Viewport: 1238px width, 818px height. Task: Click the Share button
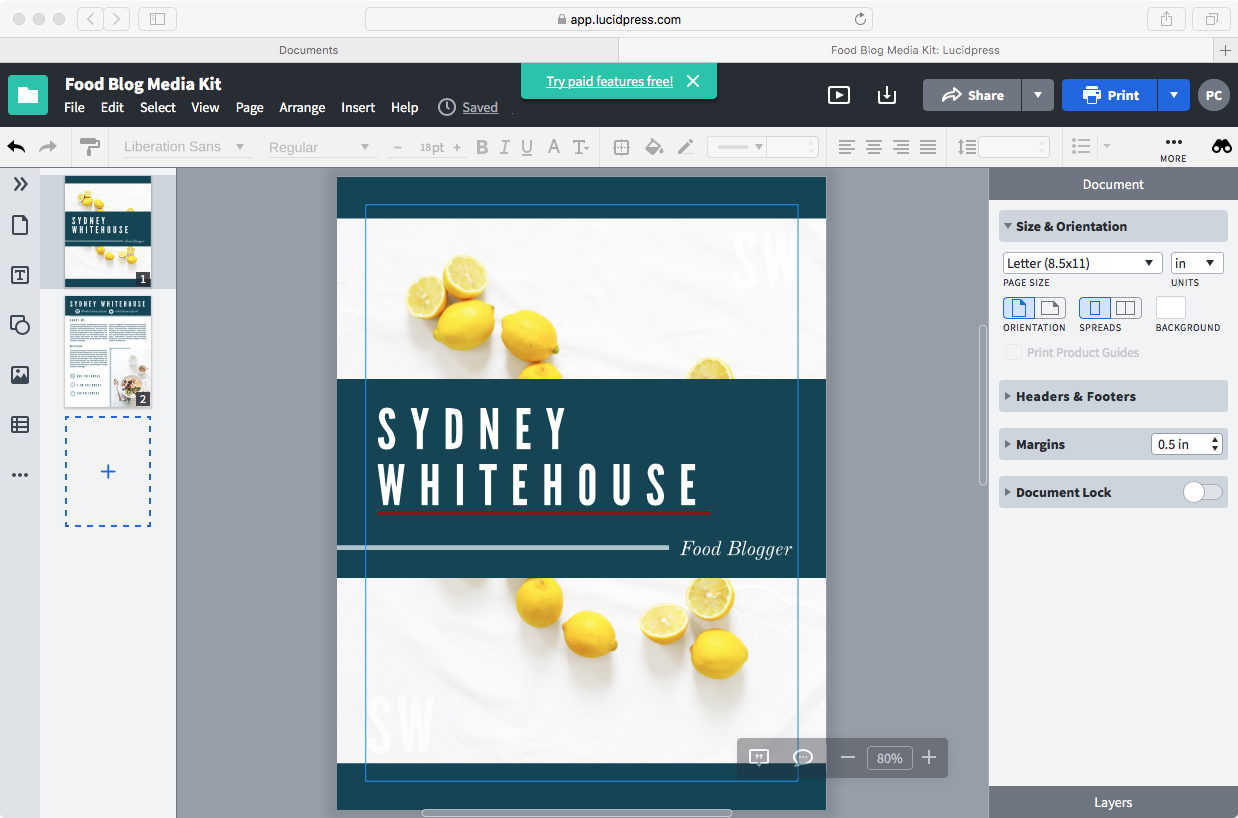pos(972,95)
